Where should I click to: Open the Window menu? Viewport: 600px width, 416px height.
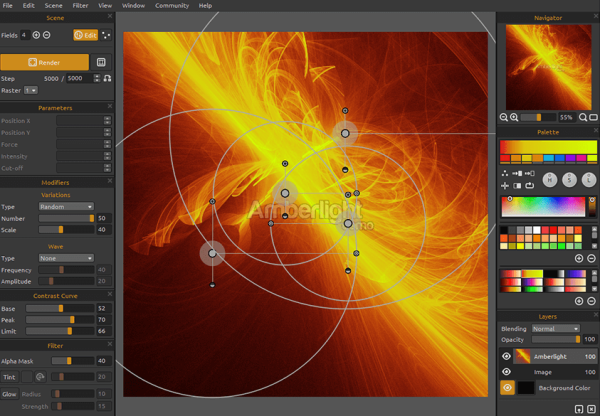[133, 5]
